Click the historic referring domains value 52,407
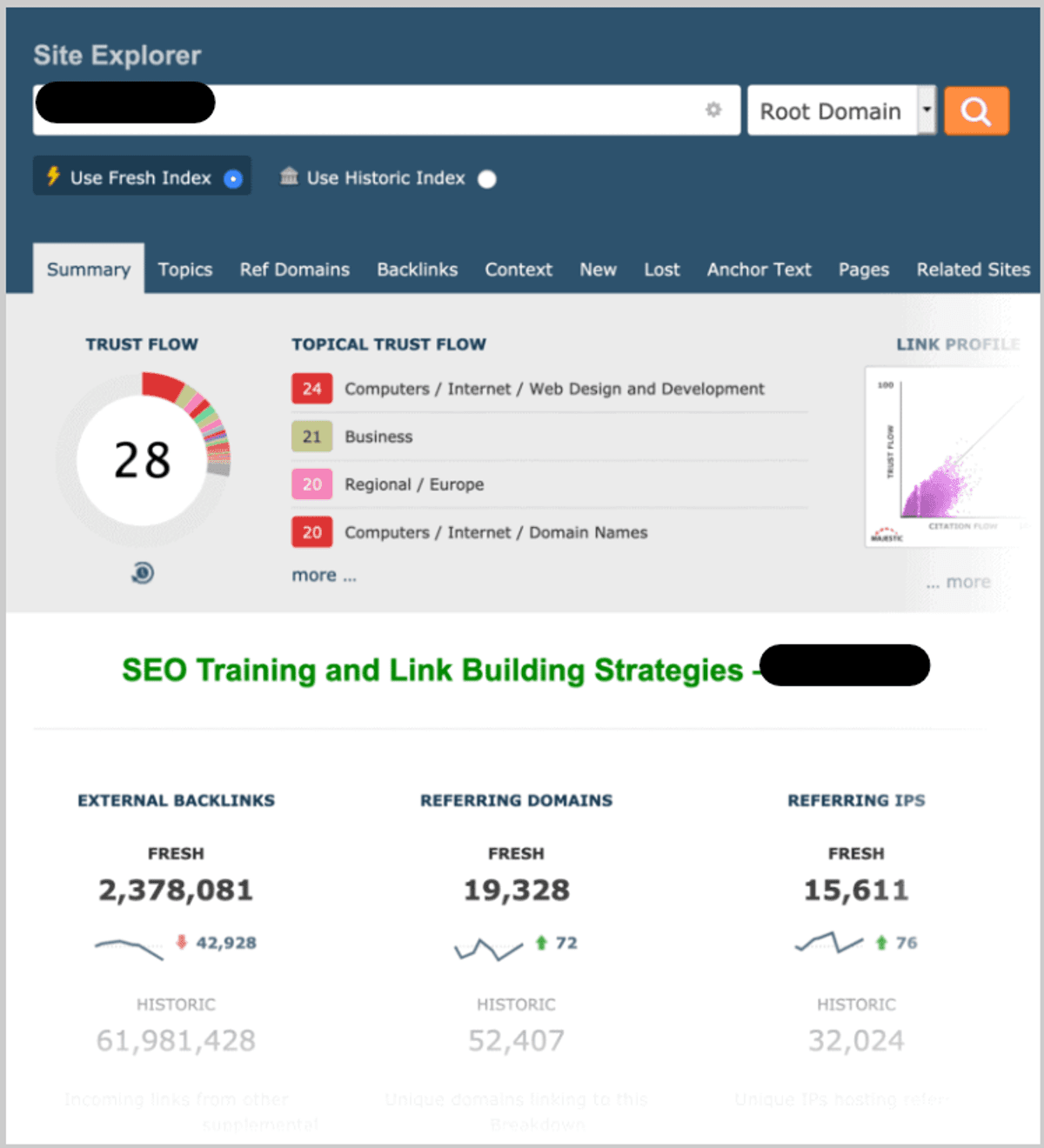Image resolution: width=1044 pixels, height=1148 pixels. click(517, 1040)
